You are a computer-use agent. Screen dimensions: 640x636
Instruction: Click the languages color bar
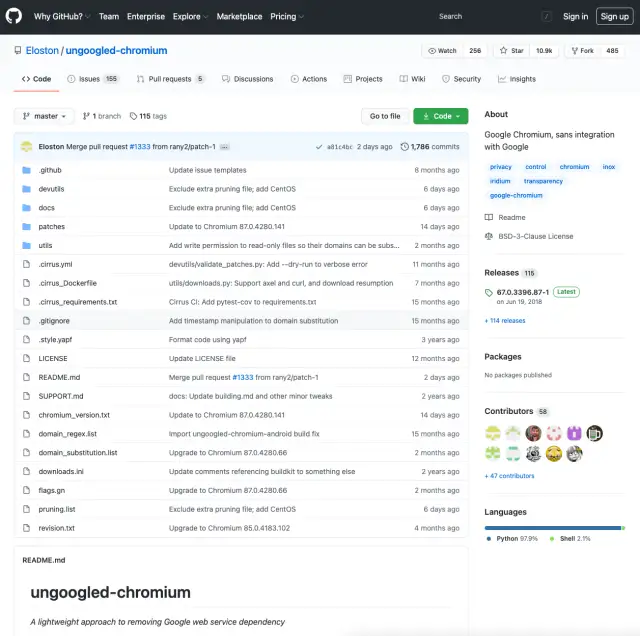[554, 527]
